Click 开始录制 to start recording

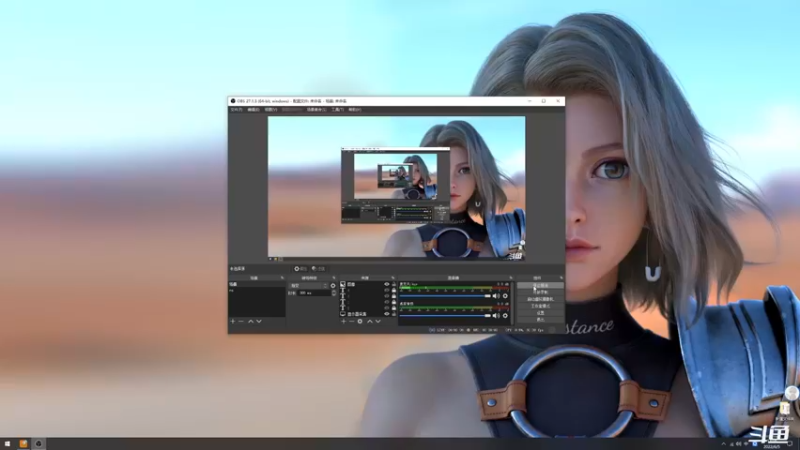[x=540, y=292]
